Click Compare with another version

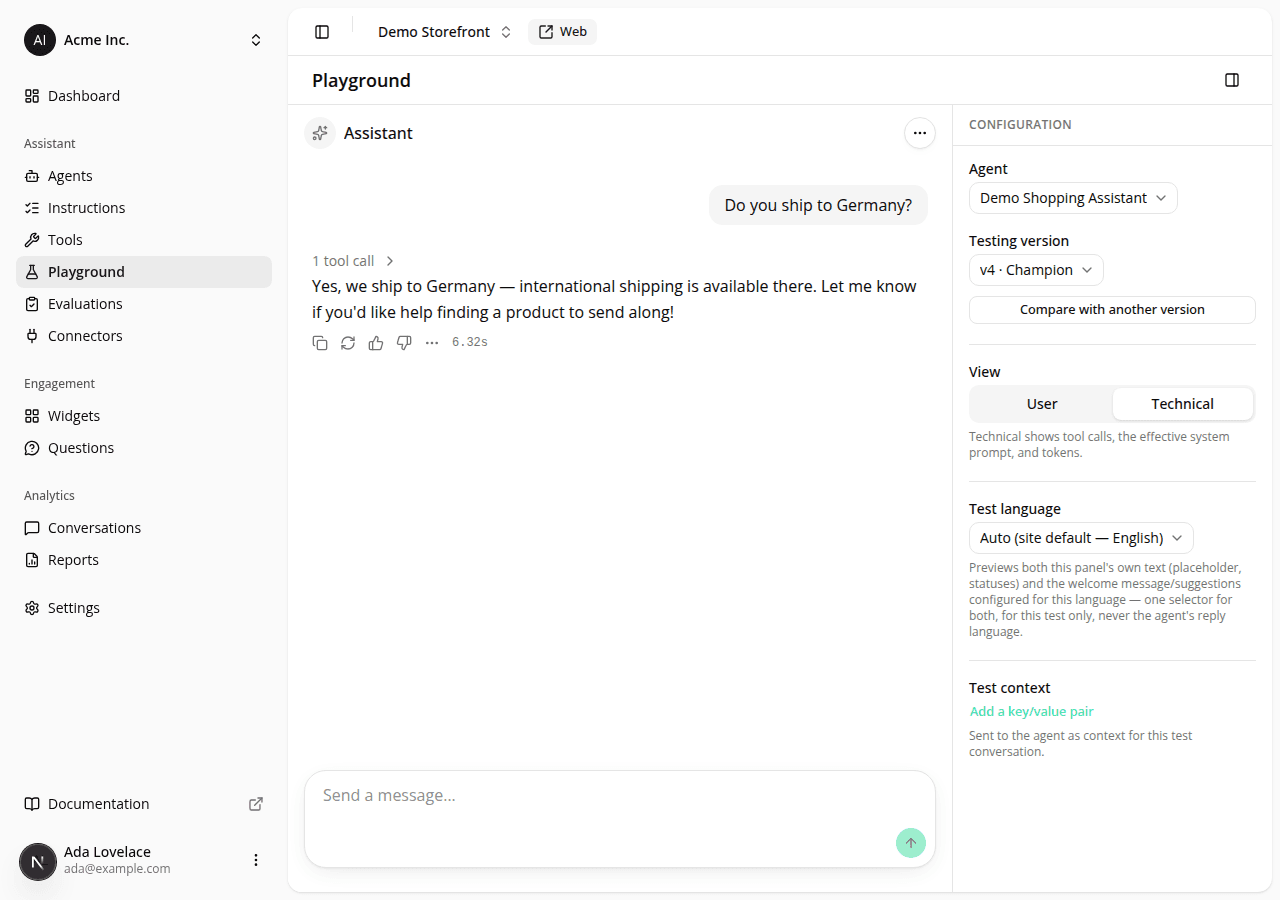tap(1112, 310)
